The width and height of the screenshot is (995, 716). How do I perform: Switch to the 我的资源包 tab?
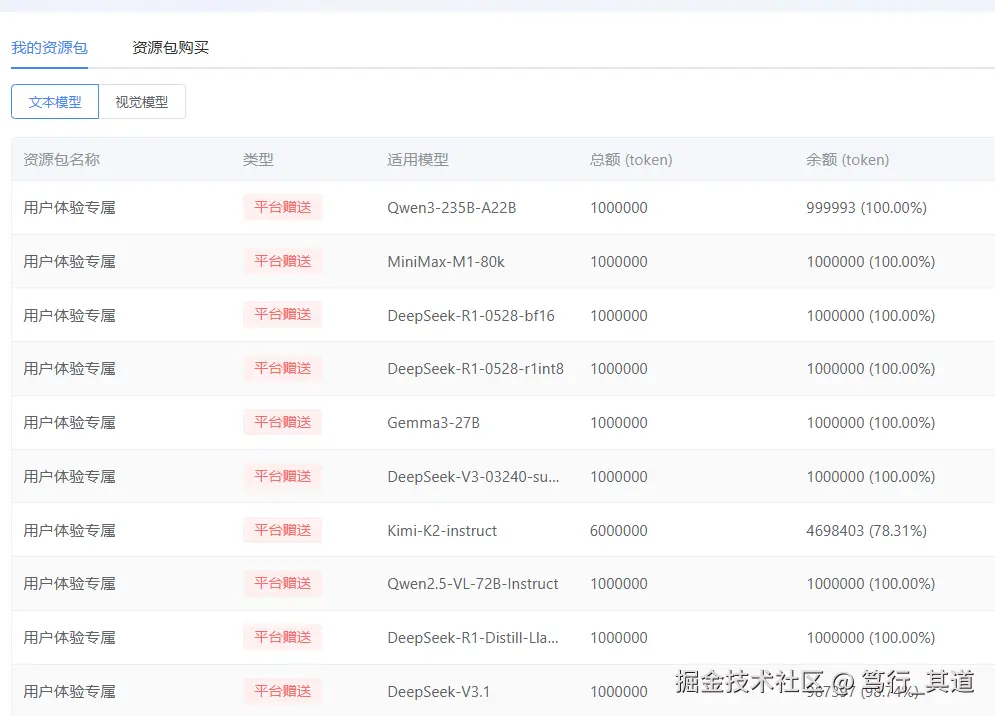(49, 48)
